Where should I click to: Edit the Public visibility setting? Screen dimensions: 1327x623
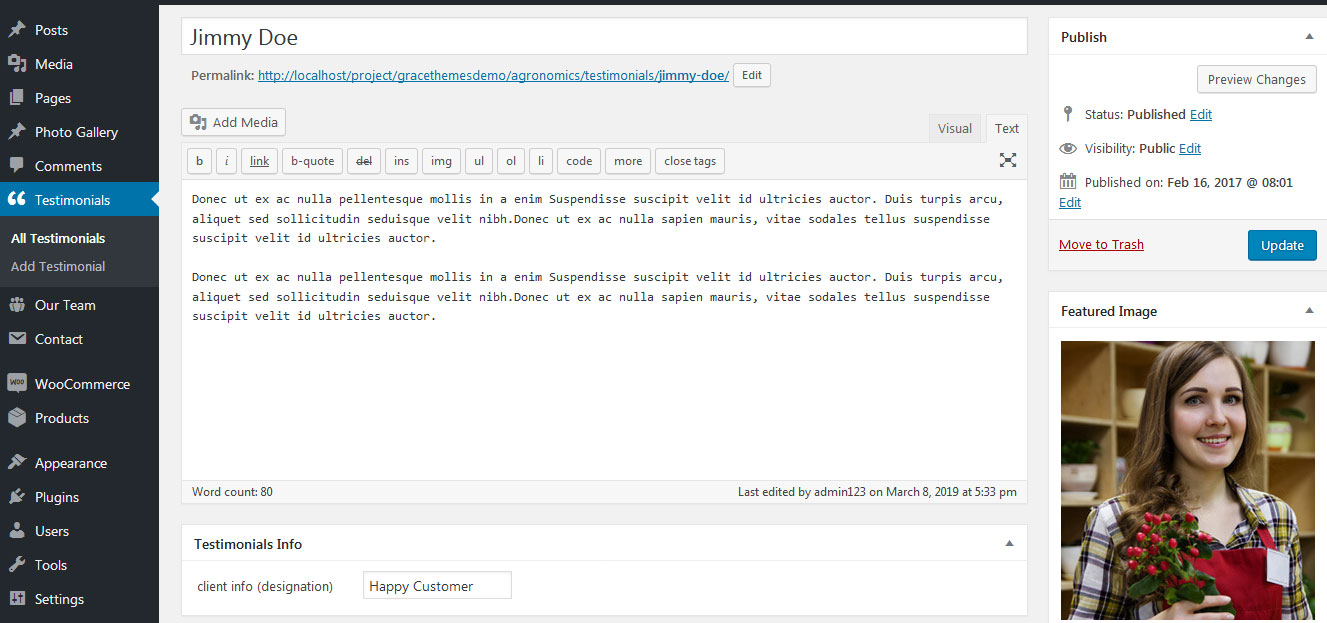point(1190,148)
